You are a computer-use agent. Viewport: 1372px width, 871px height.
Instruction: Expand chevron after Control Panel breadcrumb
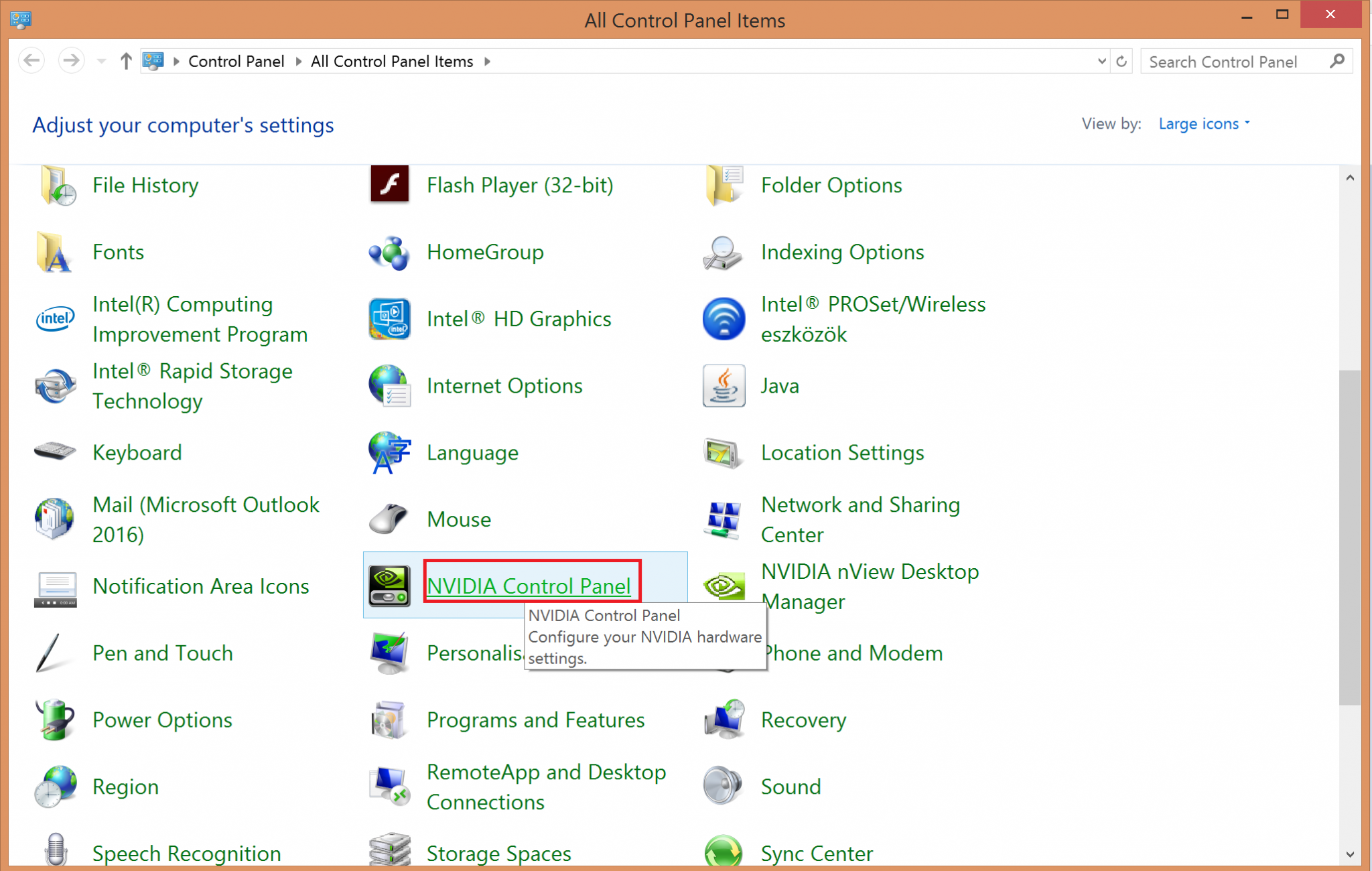(x=299, y=62)
